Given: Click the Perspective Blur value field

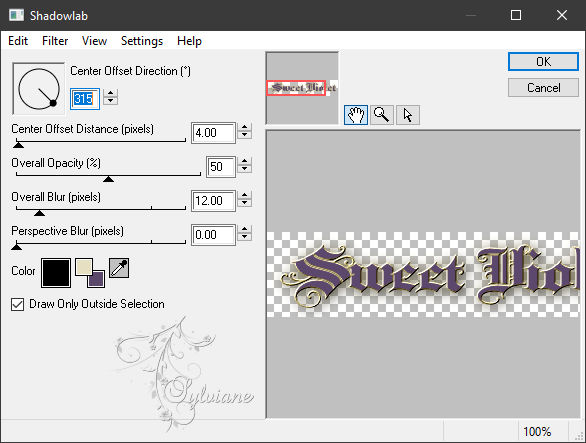Looking at the screenshot, I should tap(213, 235).
